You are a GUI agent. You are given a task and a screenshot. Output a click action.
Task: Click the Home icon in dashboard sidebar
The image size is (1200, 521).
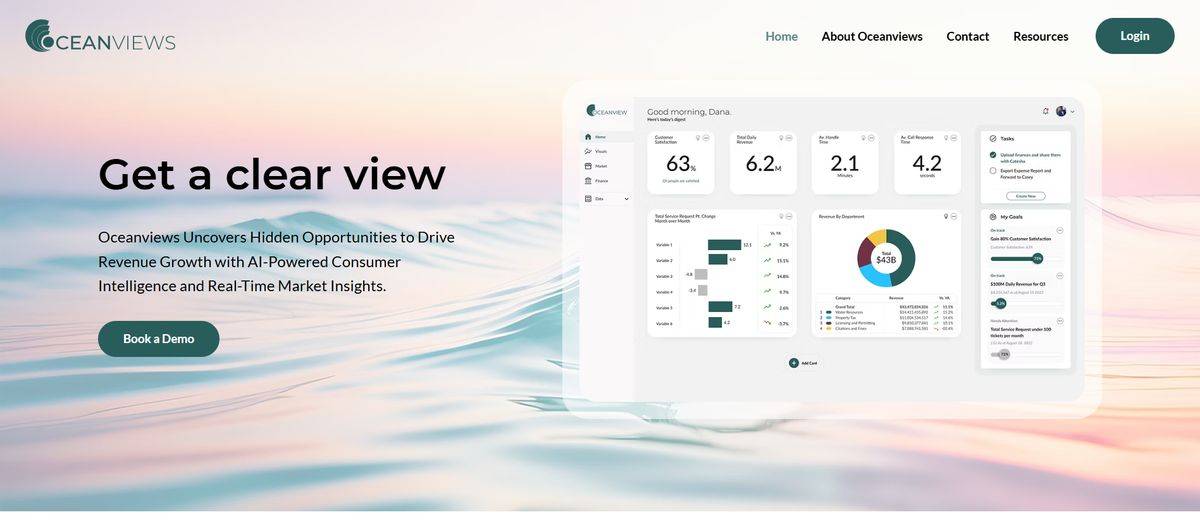click(x=588, y=137)
